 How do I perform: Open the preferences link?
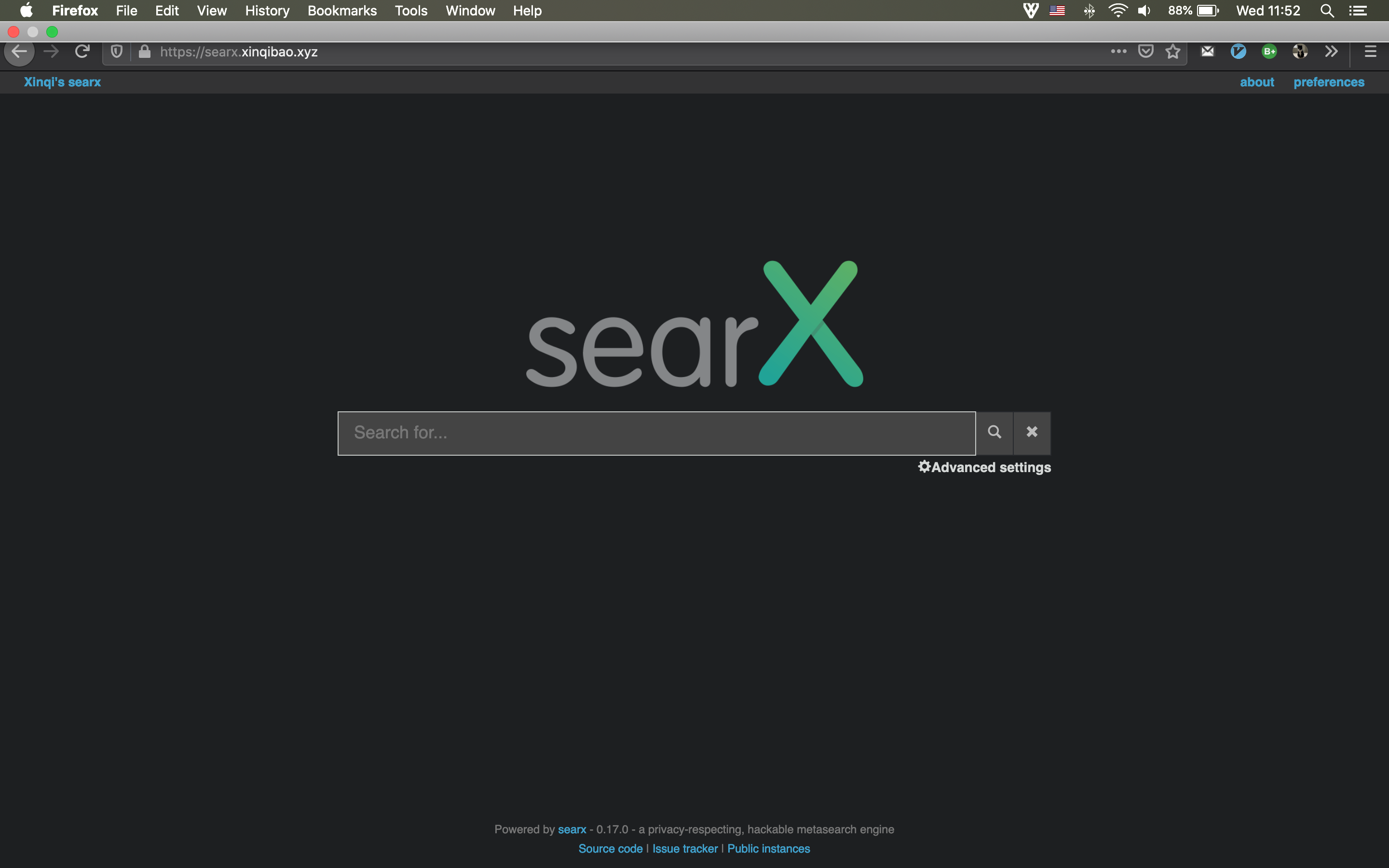(x=1328, y=82)
